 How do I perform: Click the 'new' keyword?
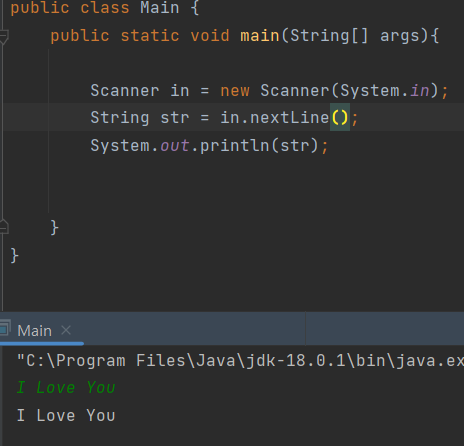pos(235,91)
